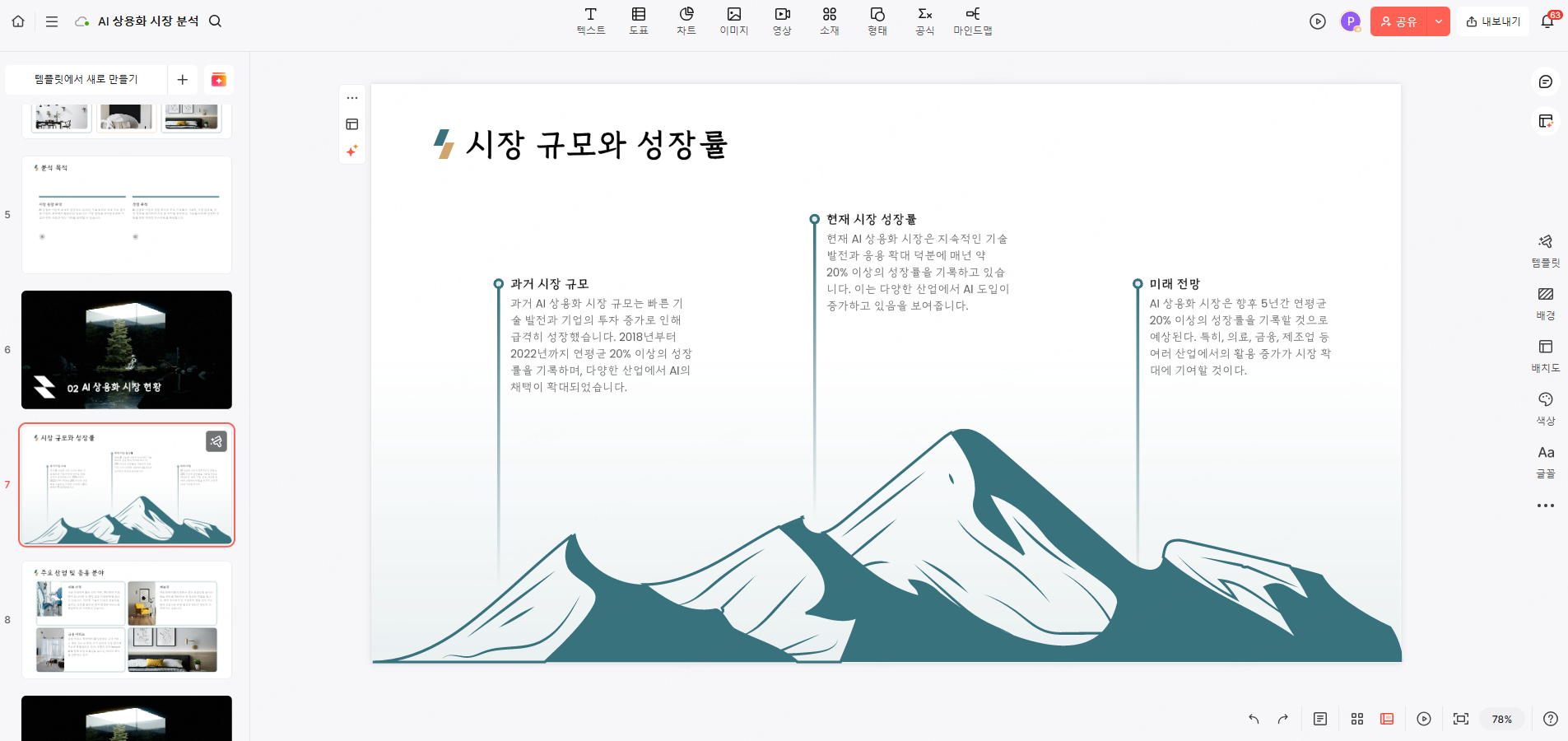Screen dimensions: 1568x741
Task: Open the notifications bell
Action: coord(1547,21)
